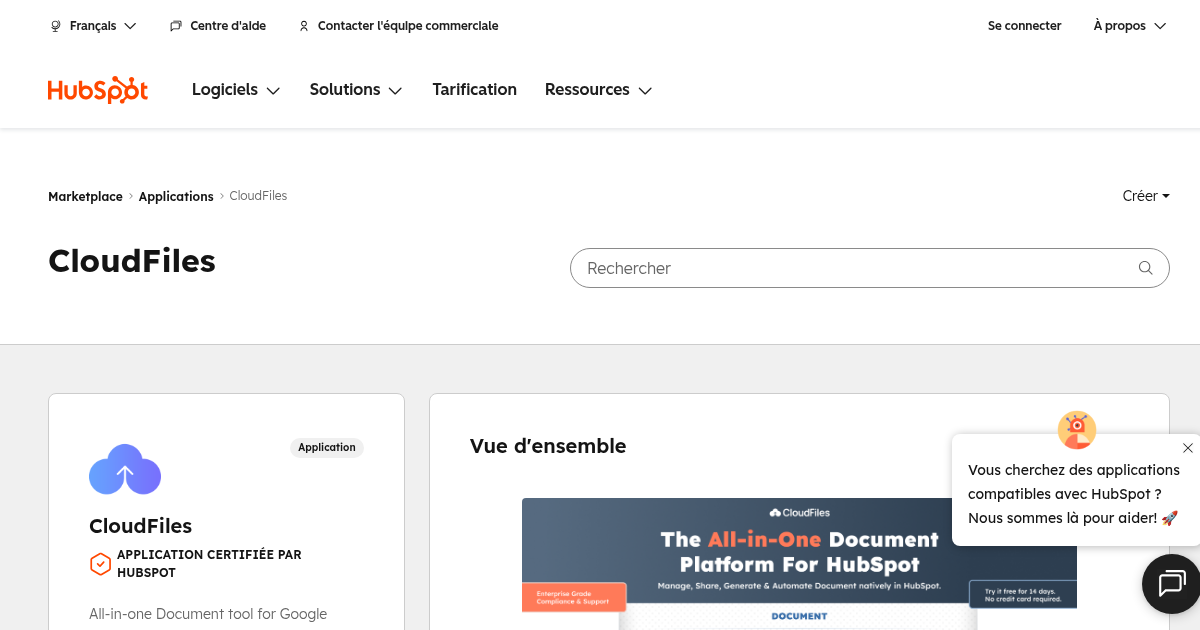
Task: Expand the Solutions menu
Action: pyautogui.click(x=356, y=90)
